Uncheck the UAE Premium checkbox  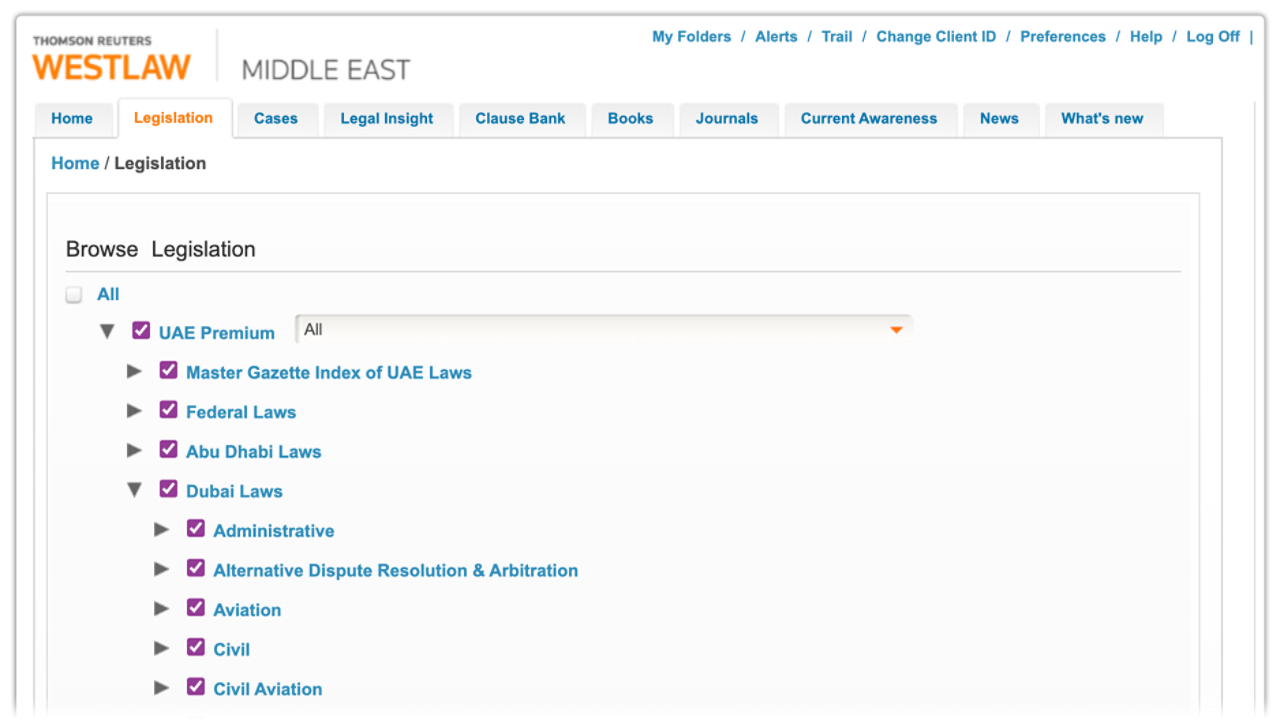(141, 331)
